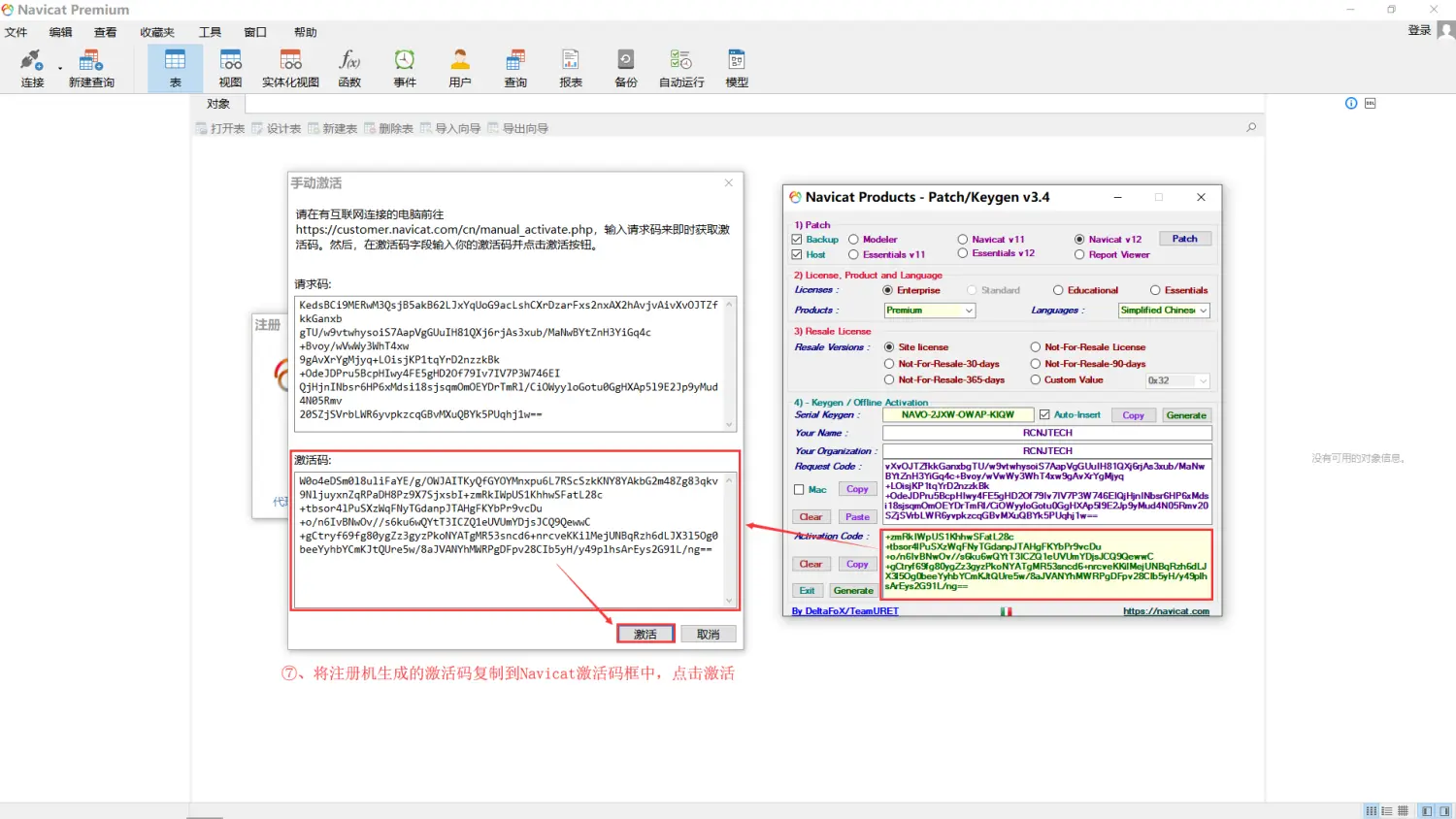Click 设计表 (Design Table) in the object toolbar
Viewport: 1456px width, 819px height.
click(277, 128)
